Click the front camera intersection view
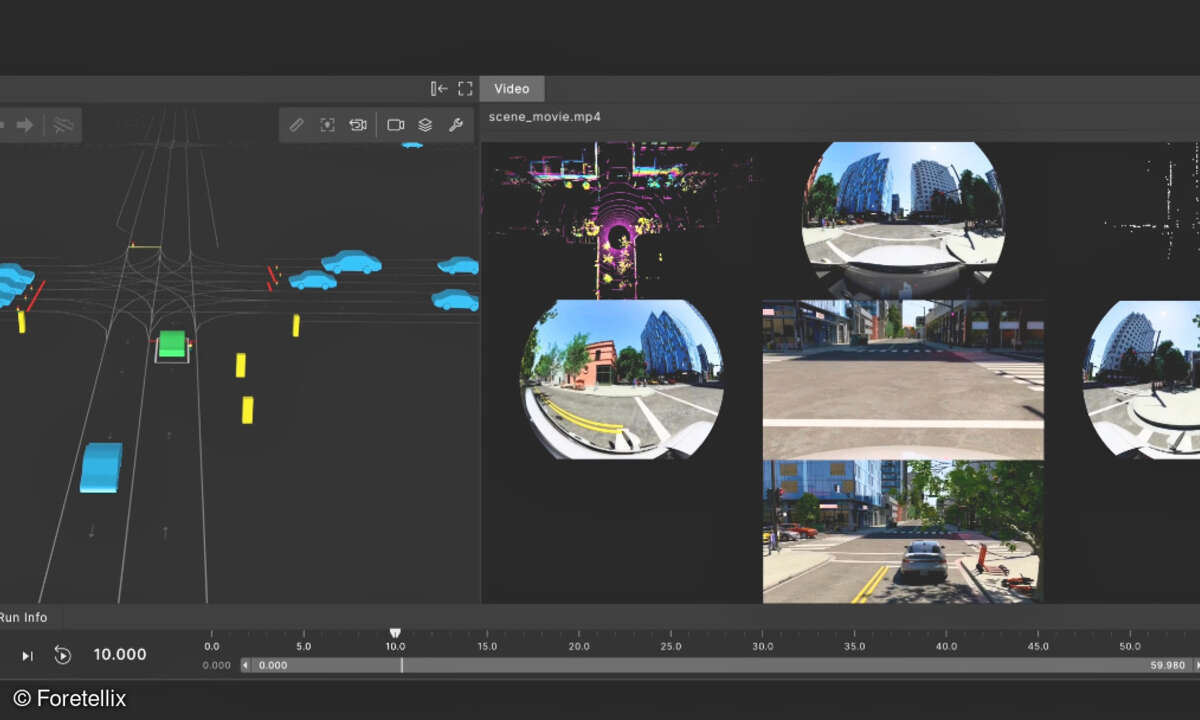The image size is (1200, 720). tap(903, 379)
